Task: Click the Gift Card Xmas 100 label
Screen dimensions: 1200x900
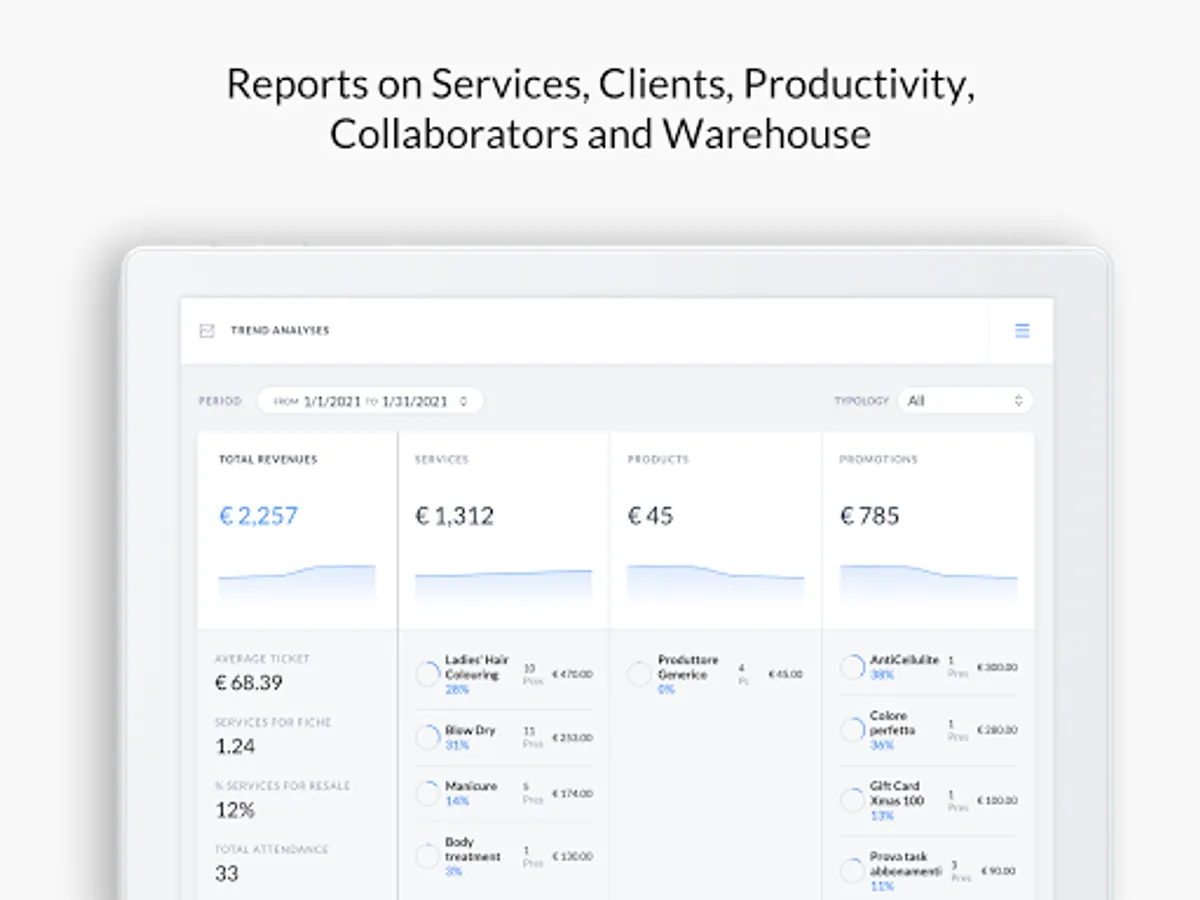Action: pyautogui.click(x=897, y=794)
